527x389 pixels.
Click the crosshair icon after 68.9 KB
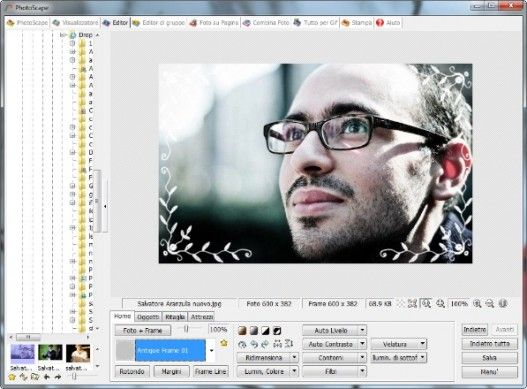point(401,304)
